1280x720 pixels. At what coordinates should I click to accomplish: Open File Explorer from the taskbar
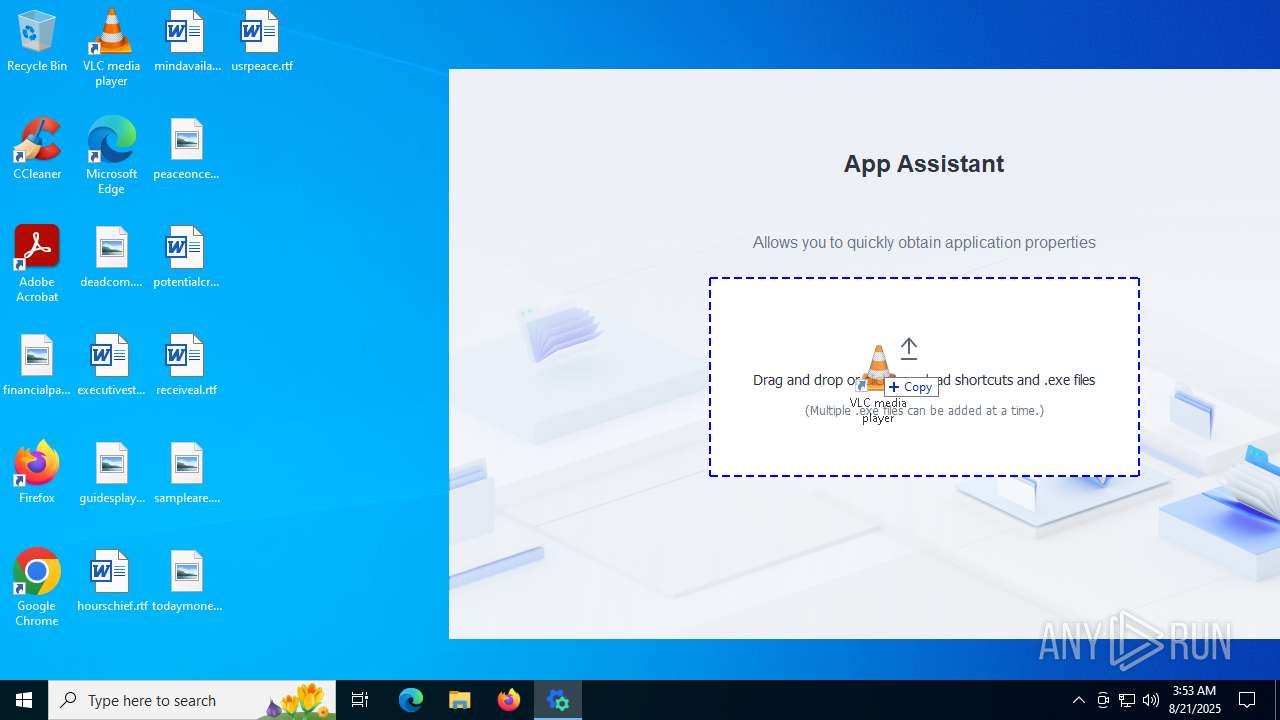[460, 700]
